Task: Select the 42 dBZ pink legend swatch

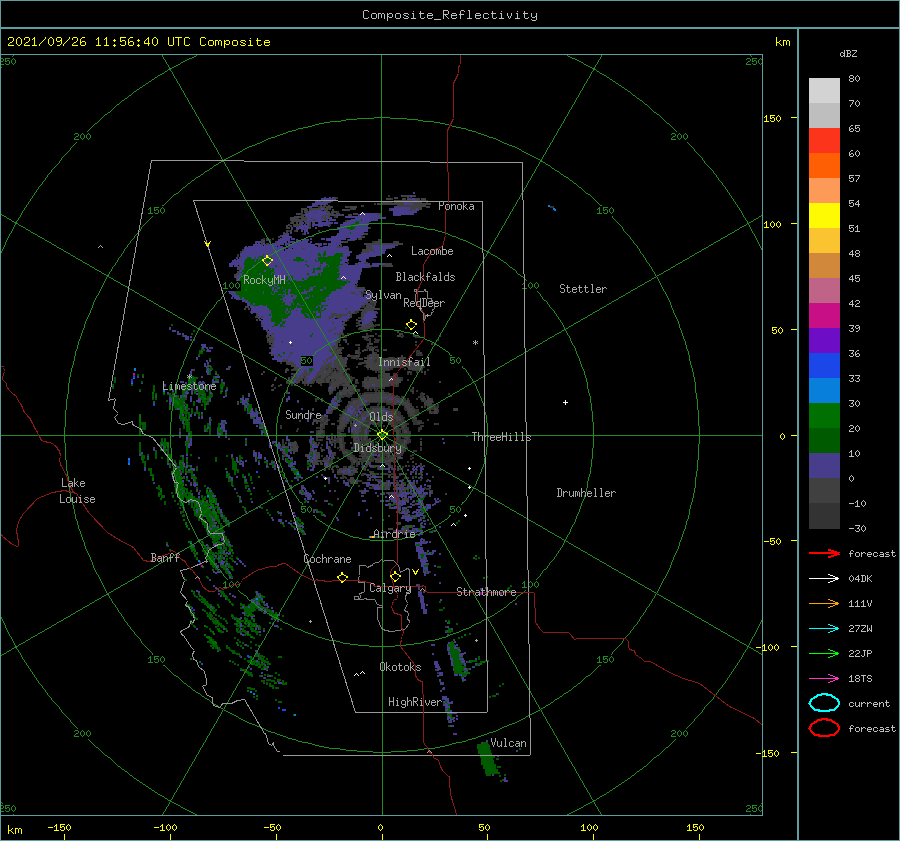Action: 824,291
